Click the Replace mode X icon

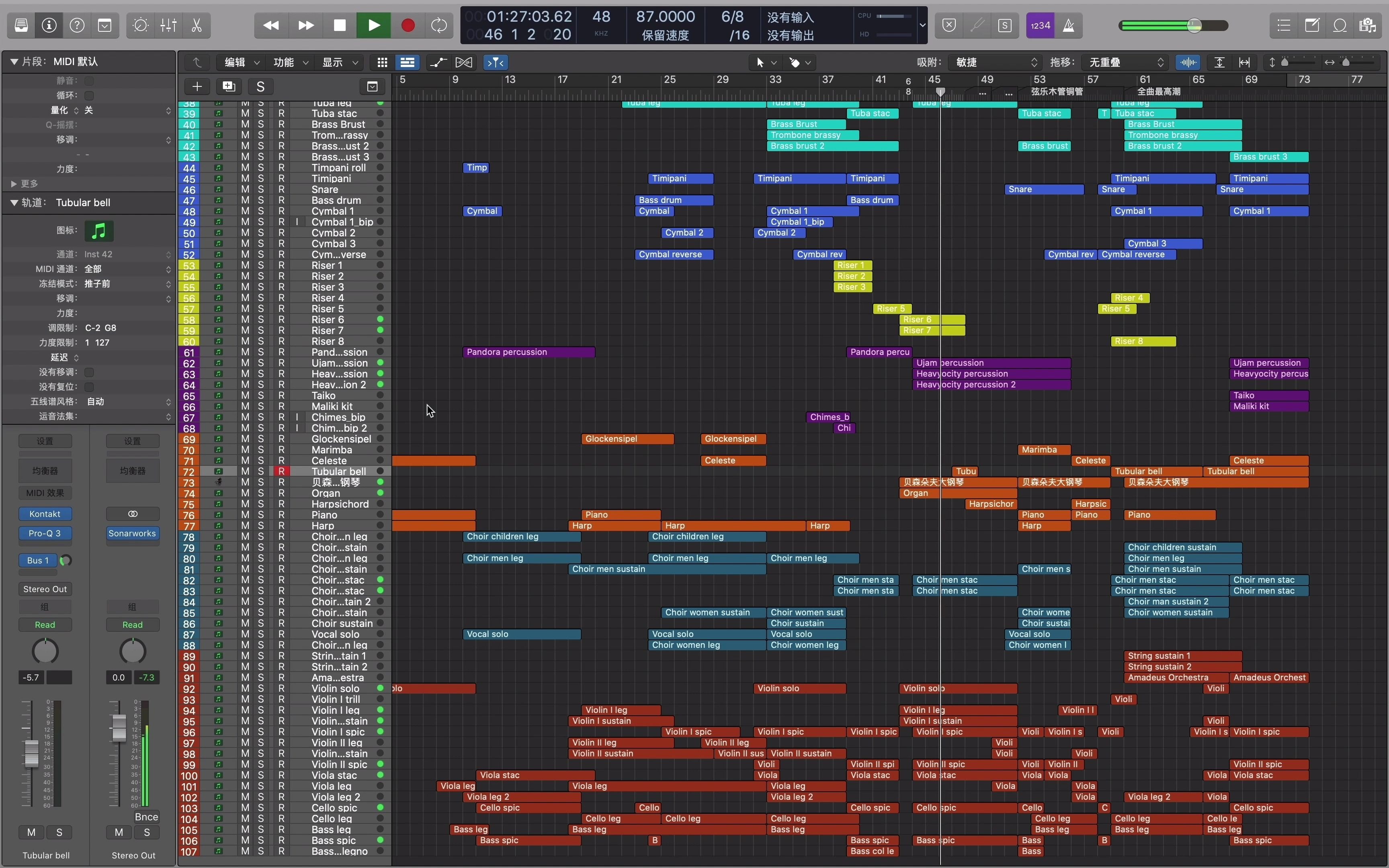pyautogui.click(x=949, y=25)
